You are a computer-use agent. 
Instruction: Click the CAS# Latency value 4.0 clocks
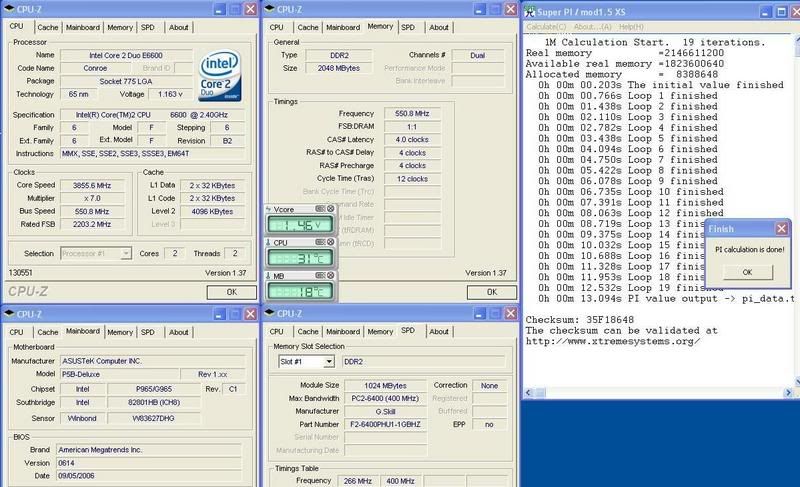412,139
